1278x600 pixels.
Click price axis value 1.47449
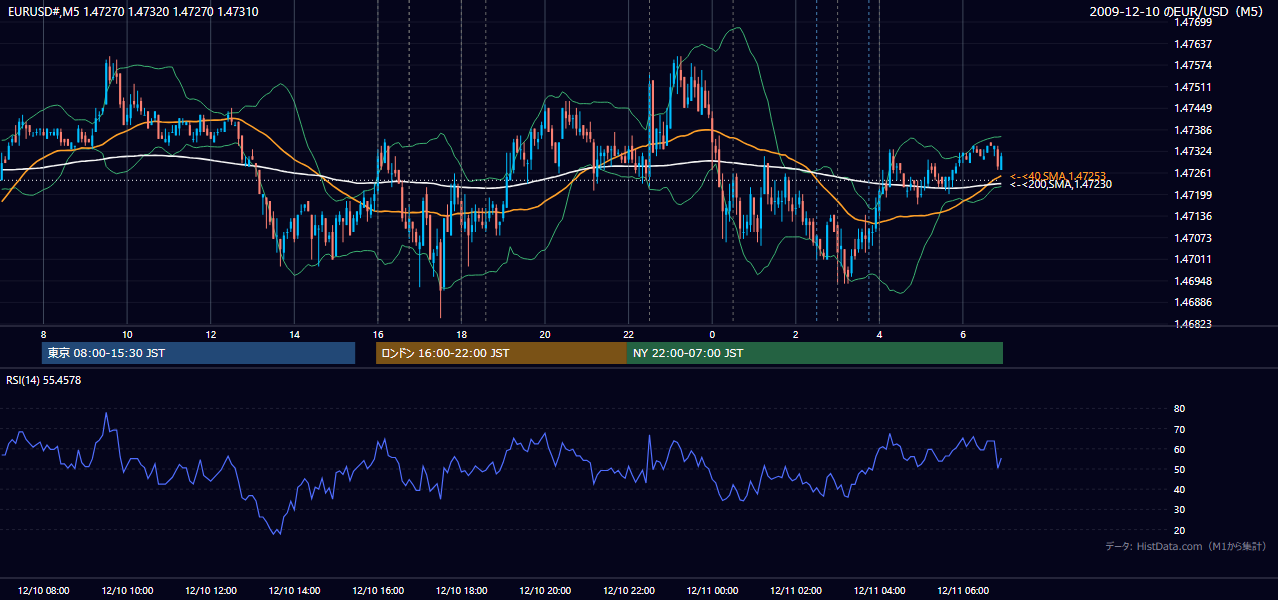pos(1193,109)
